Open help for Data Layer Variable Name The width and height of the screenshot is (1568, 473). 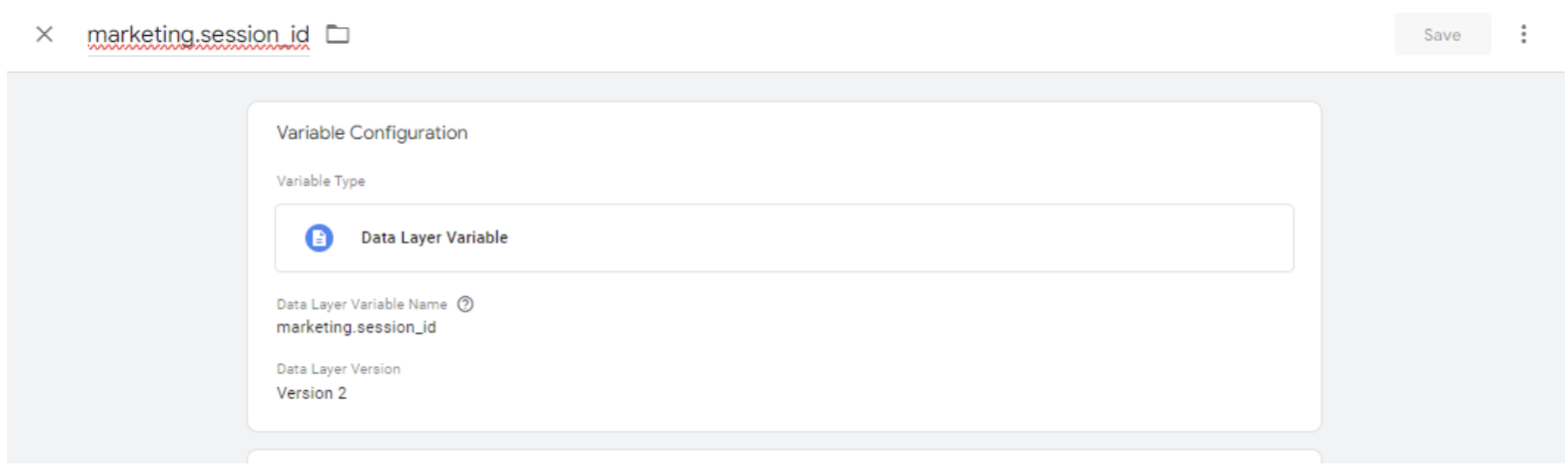[465, 304]
